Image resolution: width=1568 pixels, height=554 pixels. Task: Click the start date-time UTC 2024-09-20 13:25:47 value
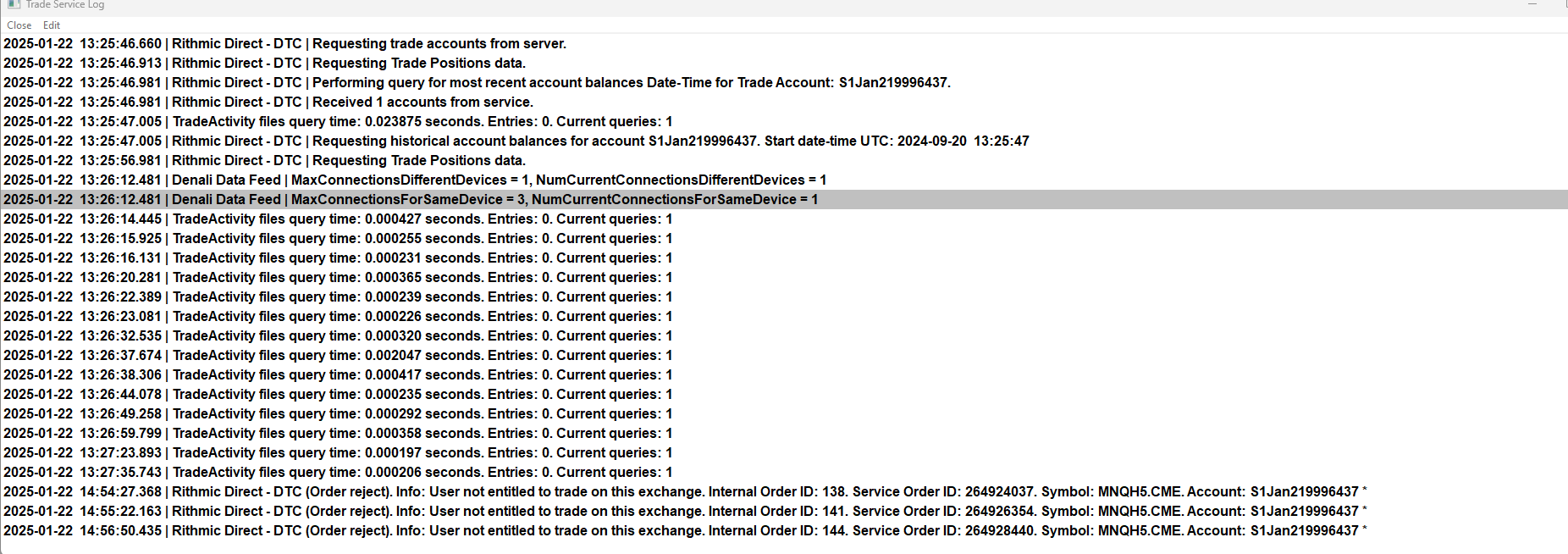coord(963,141)
